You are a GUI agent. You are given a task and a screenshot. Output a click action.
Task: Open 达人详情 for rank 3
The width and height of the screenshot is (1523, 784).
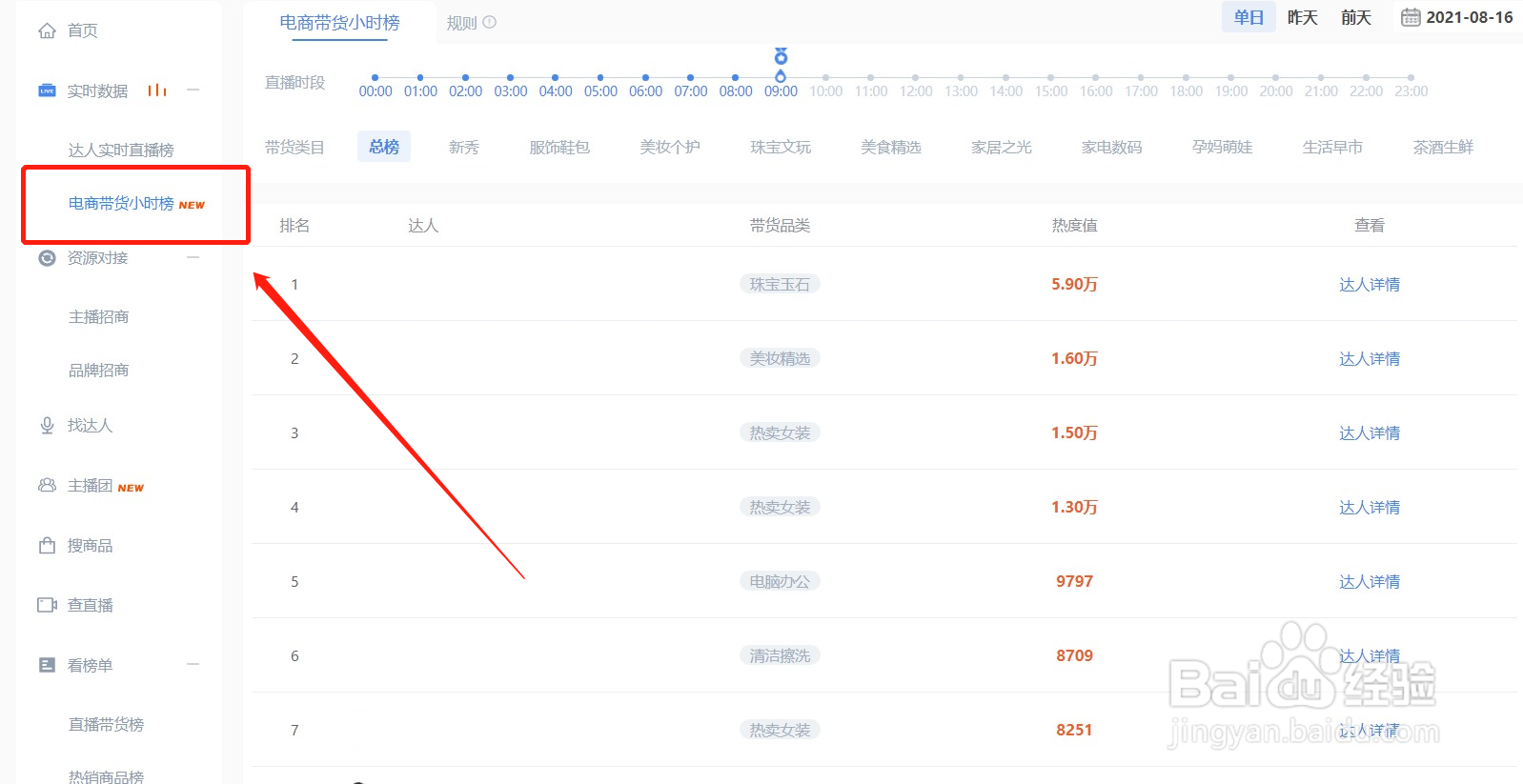[1370, 432]
